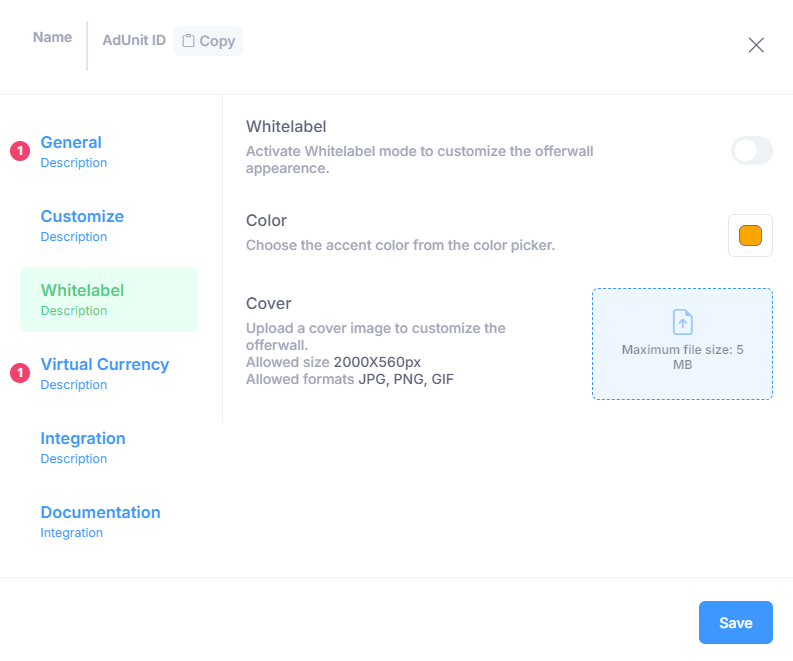Enable the Whitelabel mode toggle
Screen dimensions: 793x661
[751, 151]
